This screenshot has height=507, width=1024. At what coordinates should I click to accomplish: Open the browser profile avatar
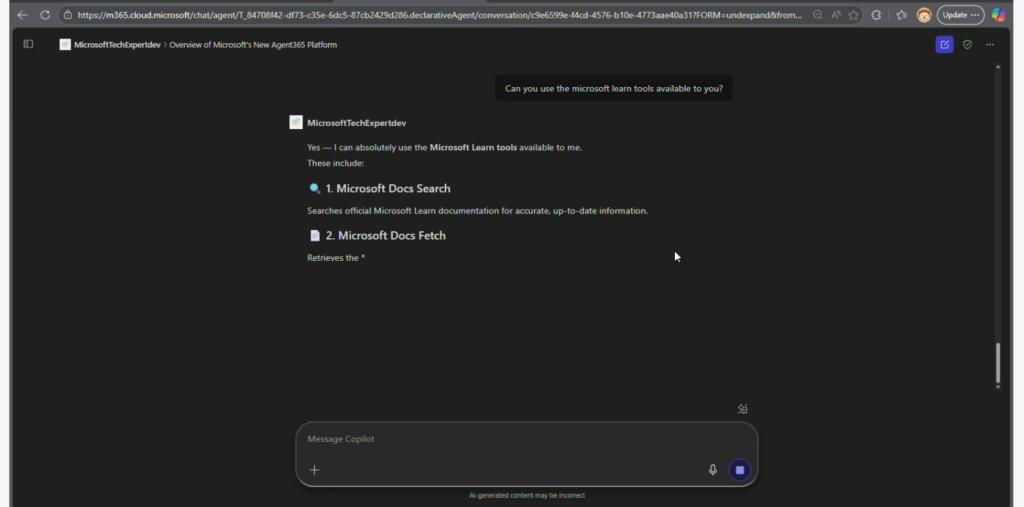(923, 15)
